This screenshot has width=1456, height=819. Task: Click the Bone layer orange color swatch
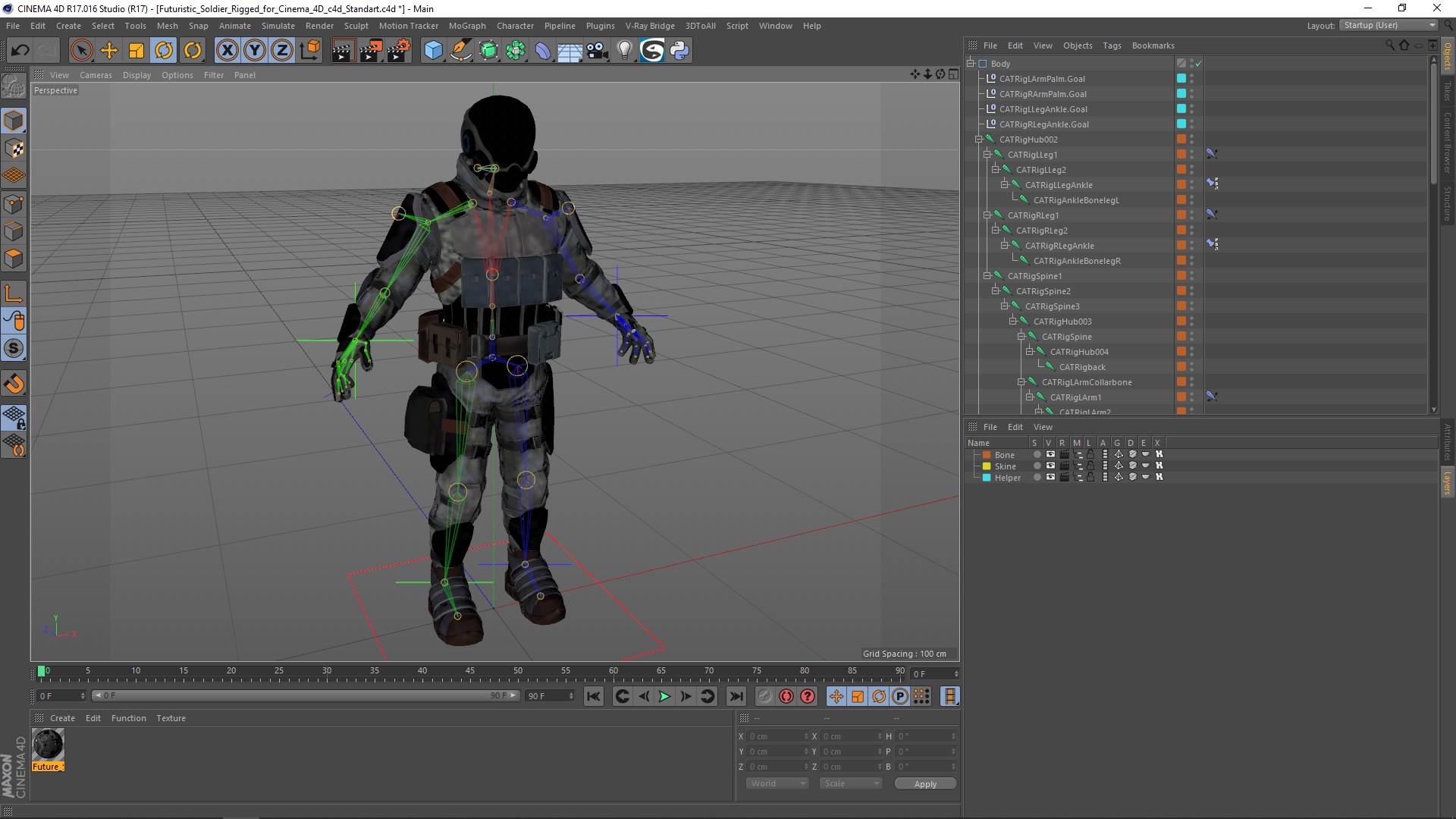pos(987,455)
